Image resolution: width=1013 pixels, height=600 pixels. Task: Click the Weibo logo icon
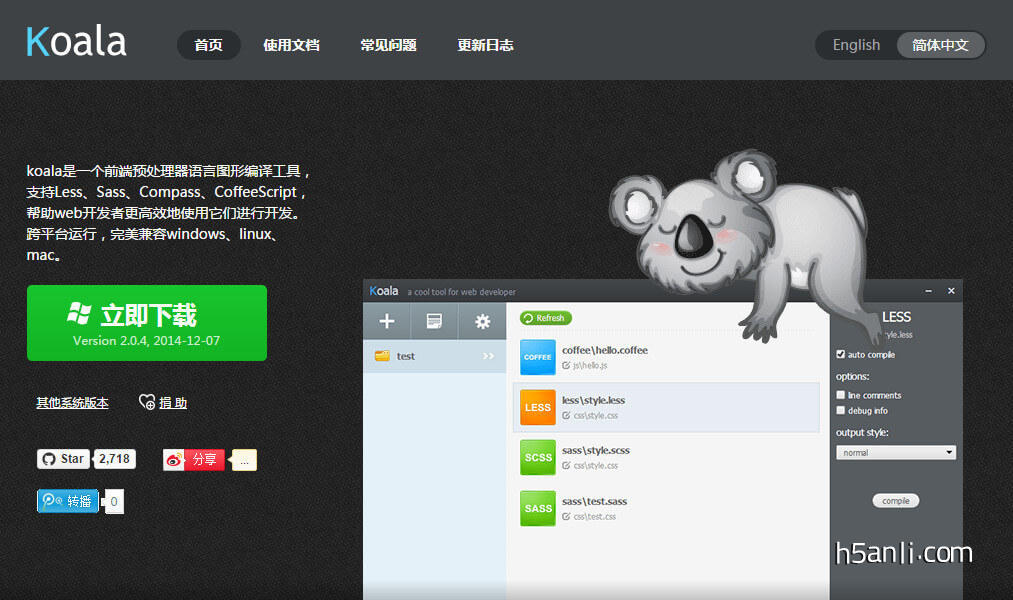(x=174, y=460)
